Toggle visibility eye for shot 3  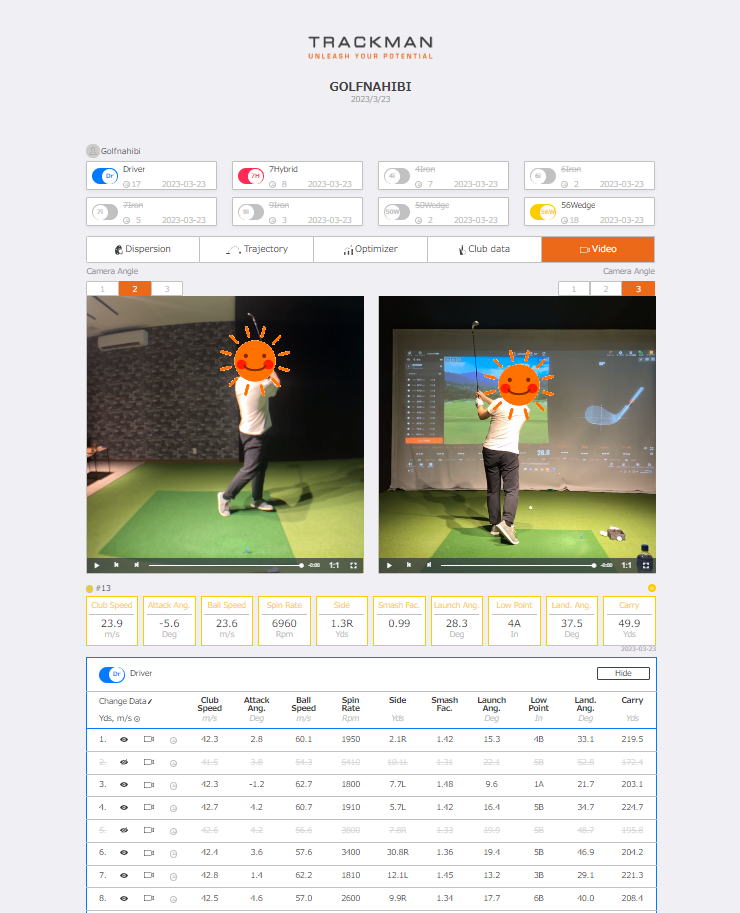point(124,785)
